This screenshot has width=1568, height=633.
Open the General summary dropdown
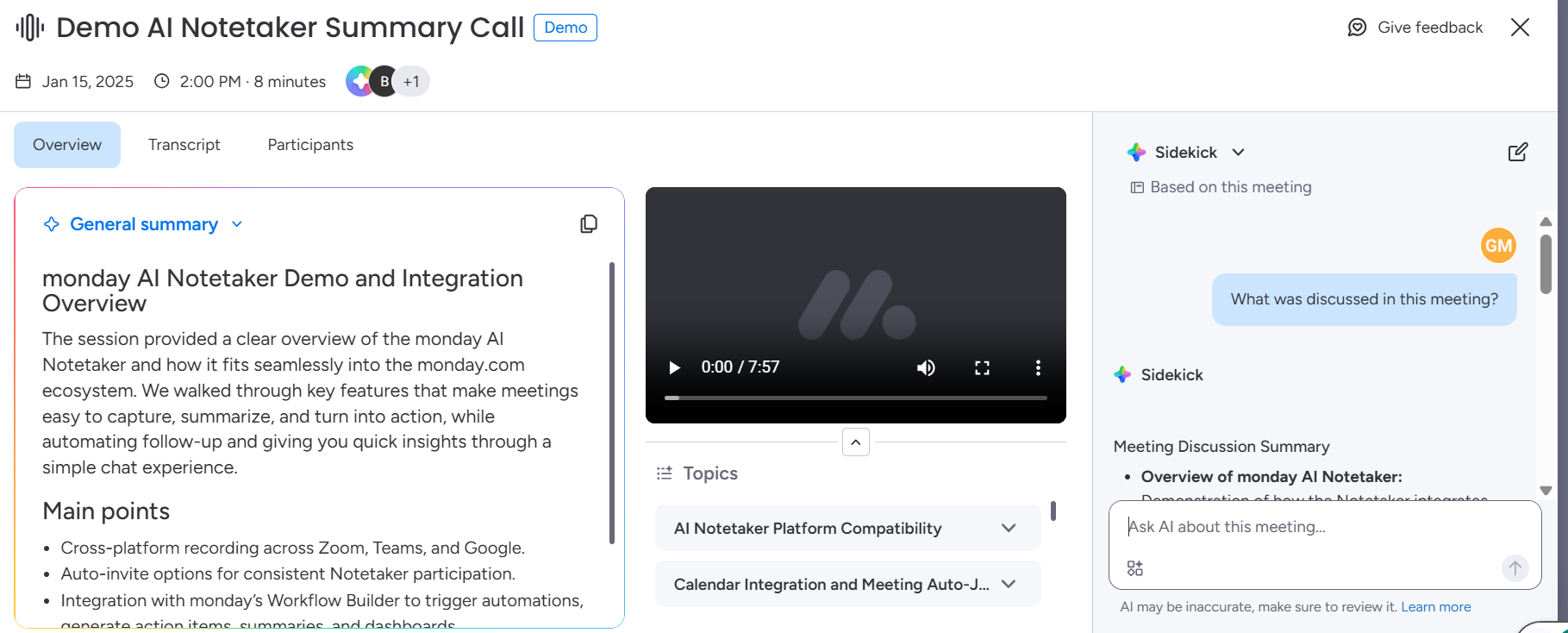pos(237,223)
